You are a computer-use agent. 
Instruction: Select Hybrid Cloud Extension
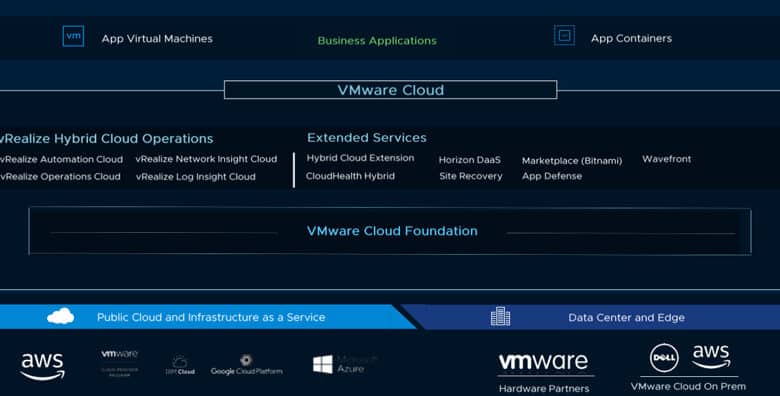click(x=360, y=158)
